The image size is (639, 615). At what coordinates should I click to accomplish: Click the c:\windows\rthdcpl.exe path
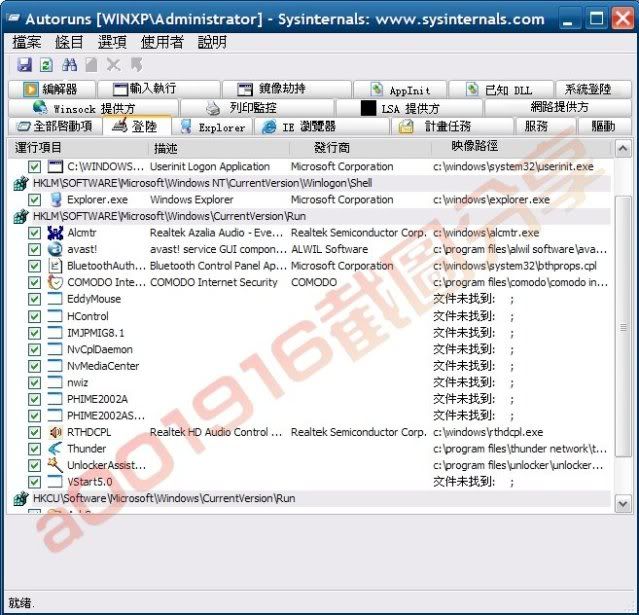coord(488,432)
